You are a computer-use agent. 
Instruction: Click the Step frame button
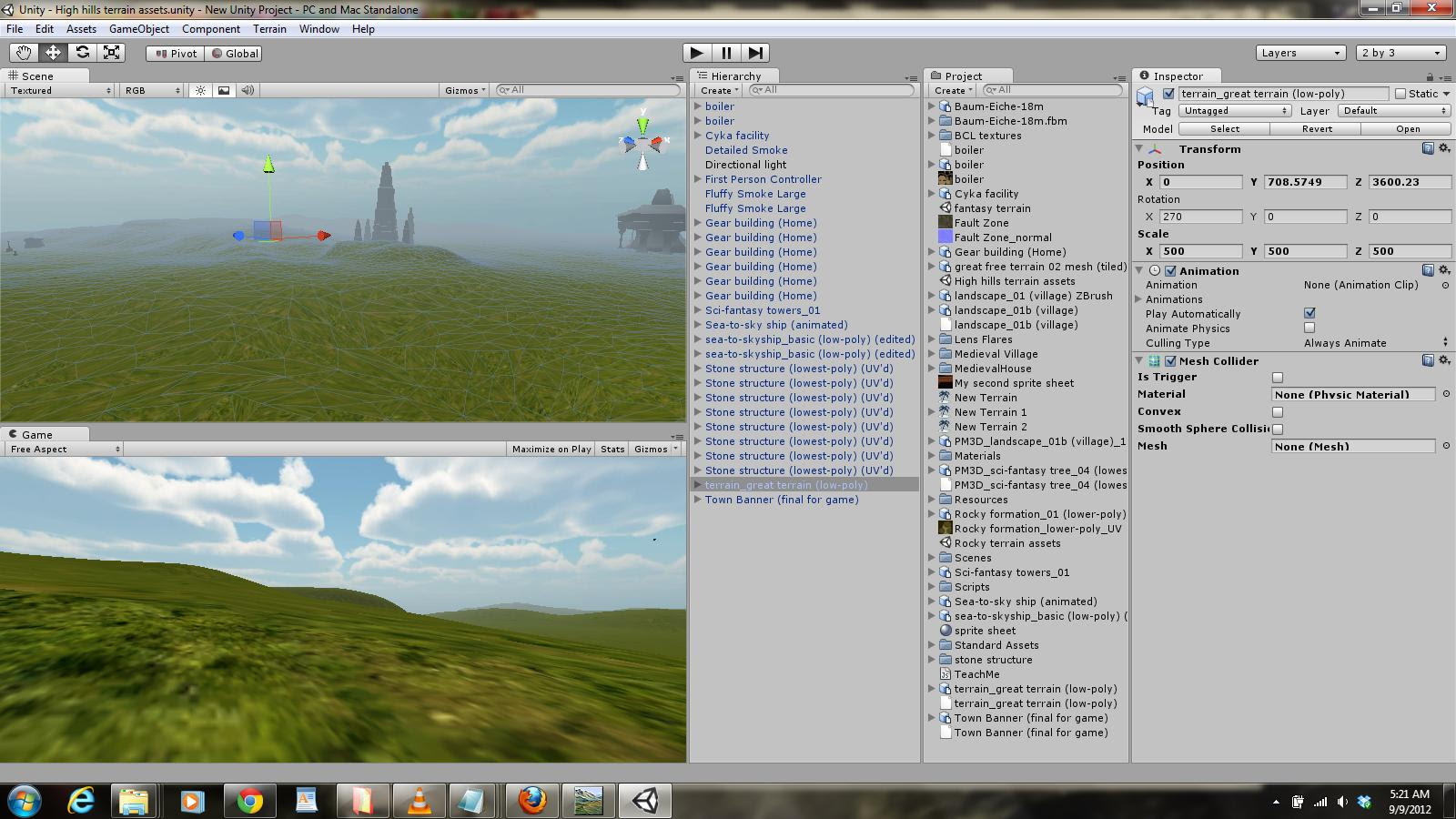pyautogui.click(x=755, y=53)
